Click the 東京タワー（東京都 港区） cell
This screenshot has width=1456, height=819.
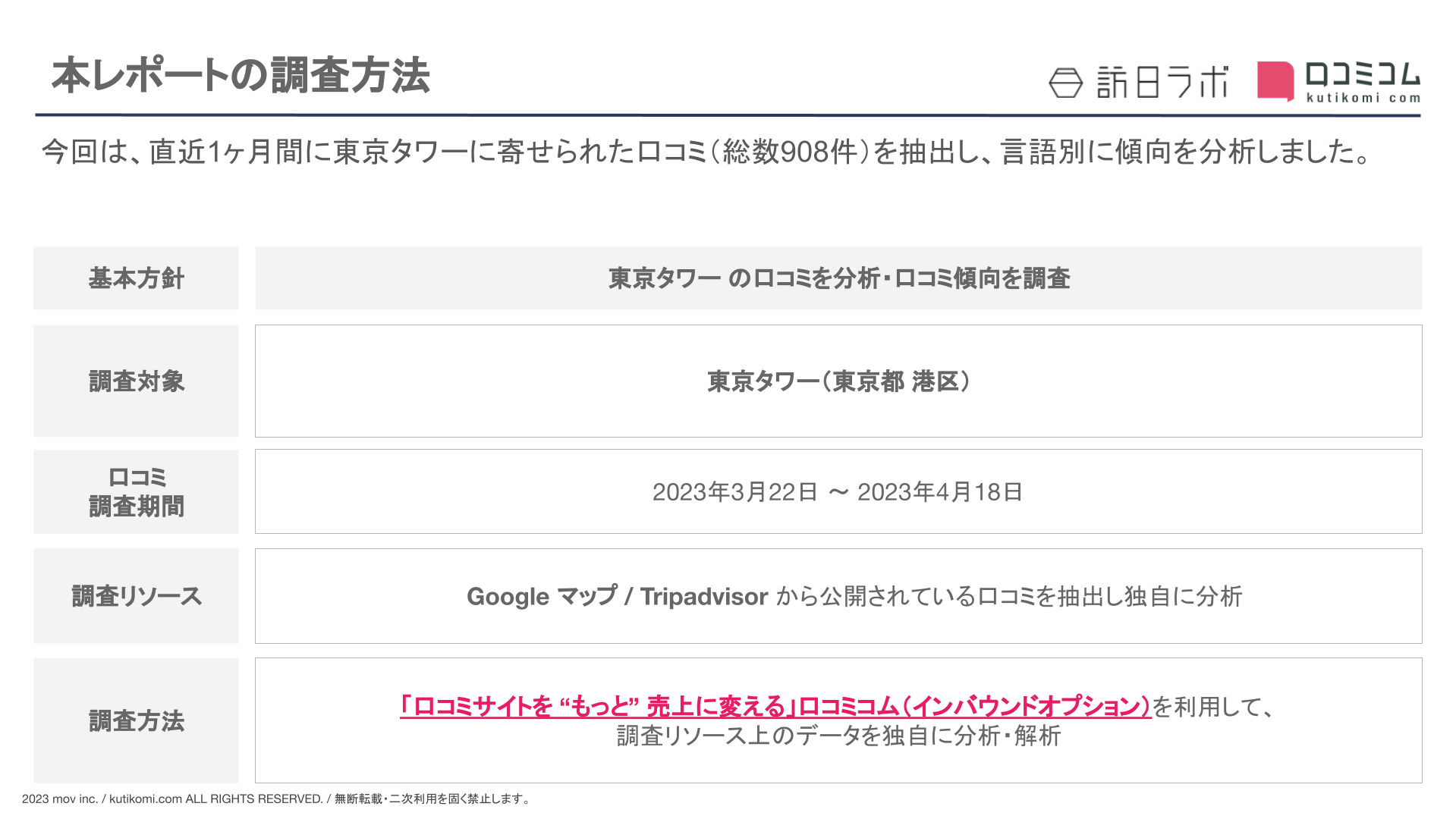[838, 381]
